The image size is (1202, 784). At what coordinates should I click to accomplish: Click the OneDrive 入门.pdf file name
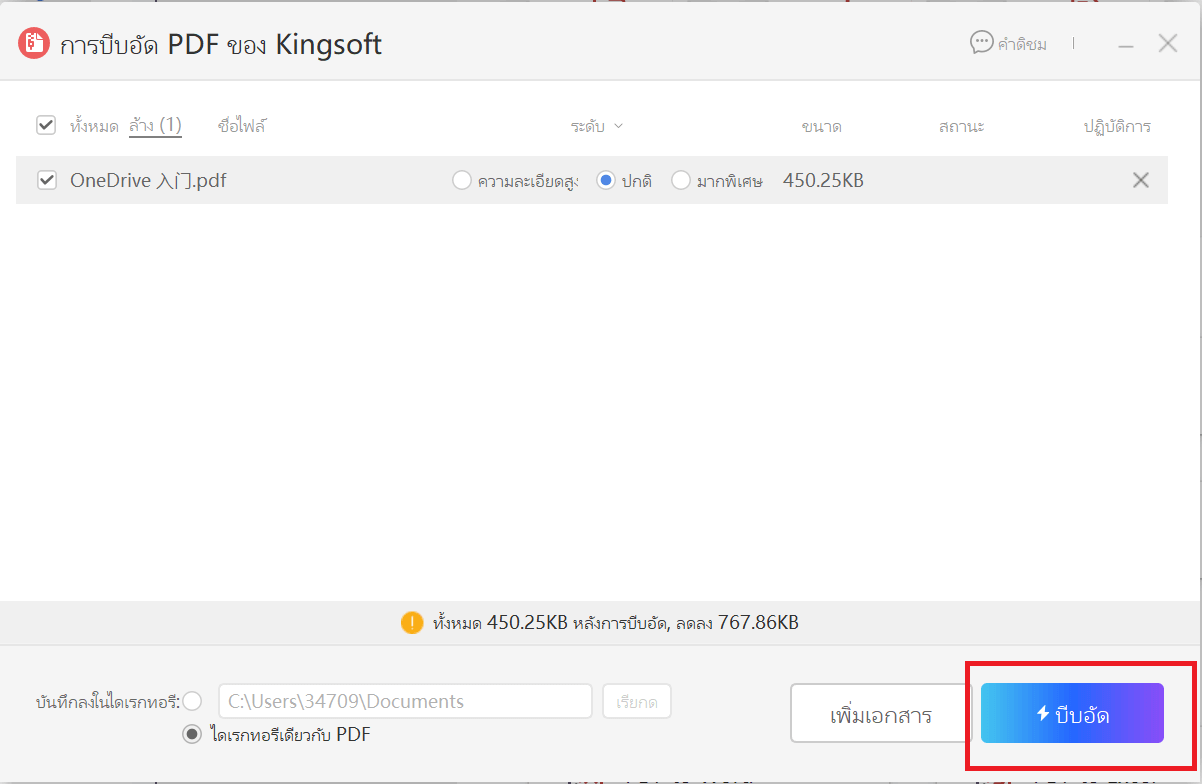pyautogui.click(x=148, y=181)
